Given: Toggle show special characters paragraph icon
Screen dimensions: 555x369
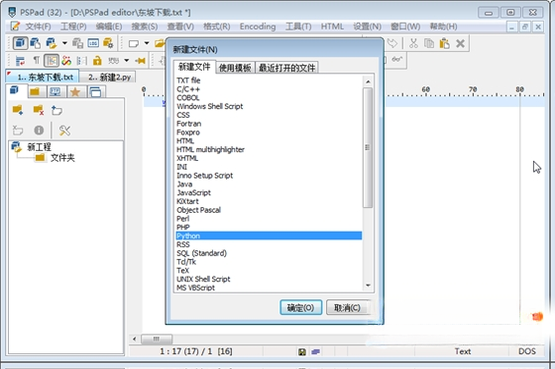Looking at the screenshot, I should (x=36, y=60).
